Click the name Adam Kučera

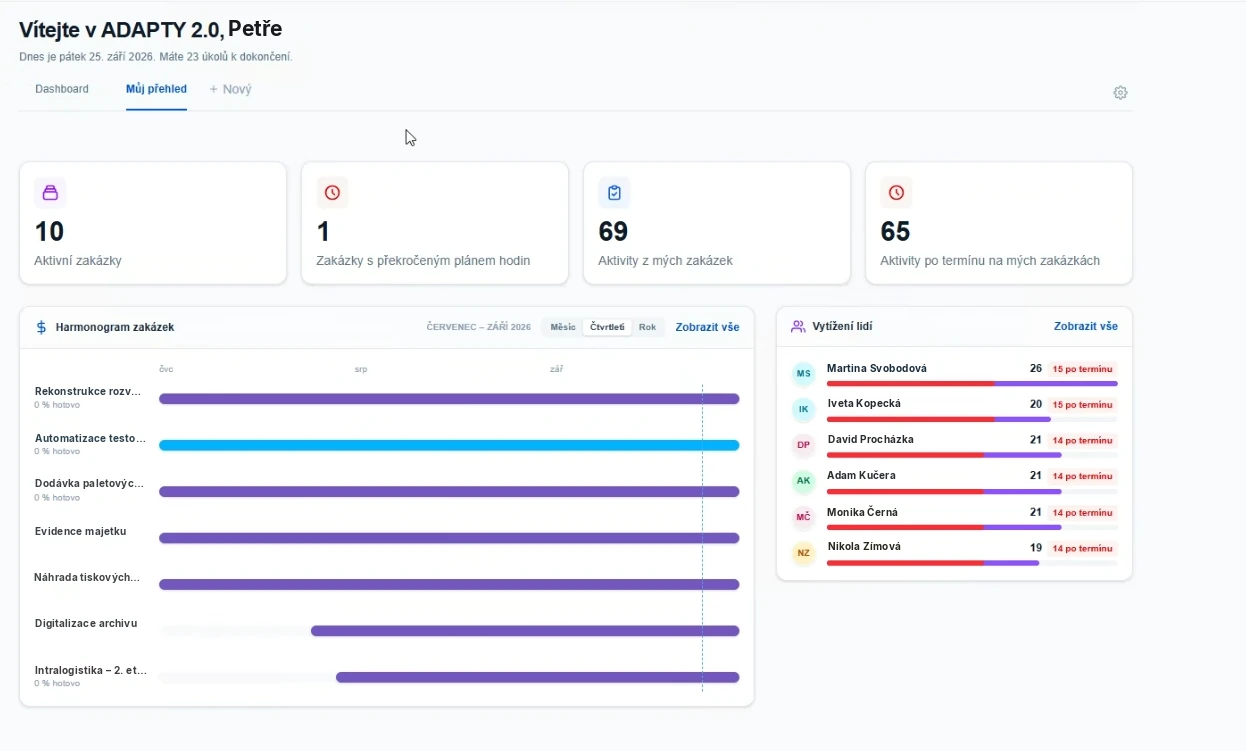click(x=861, y=475)
